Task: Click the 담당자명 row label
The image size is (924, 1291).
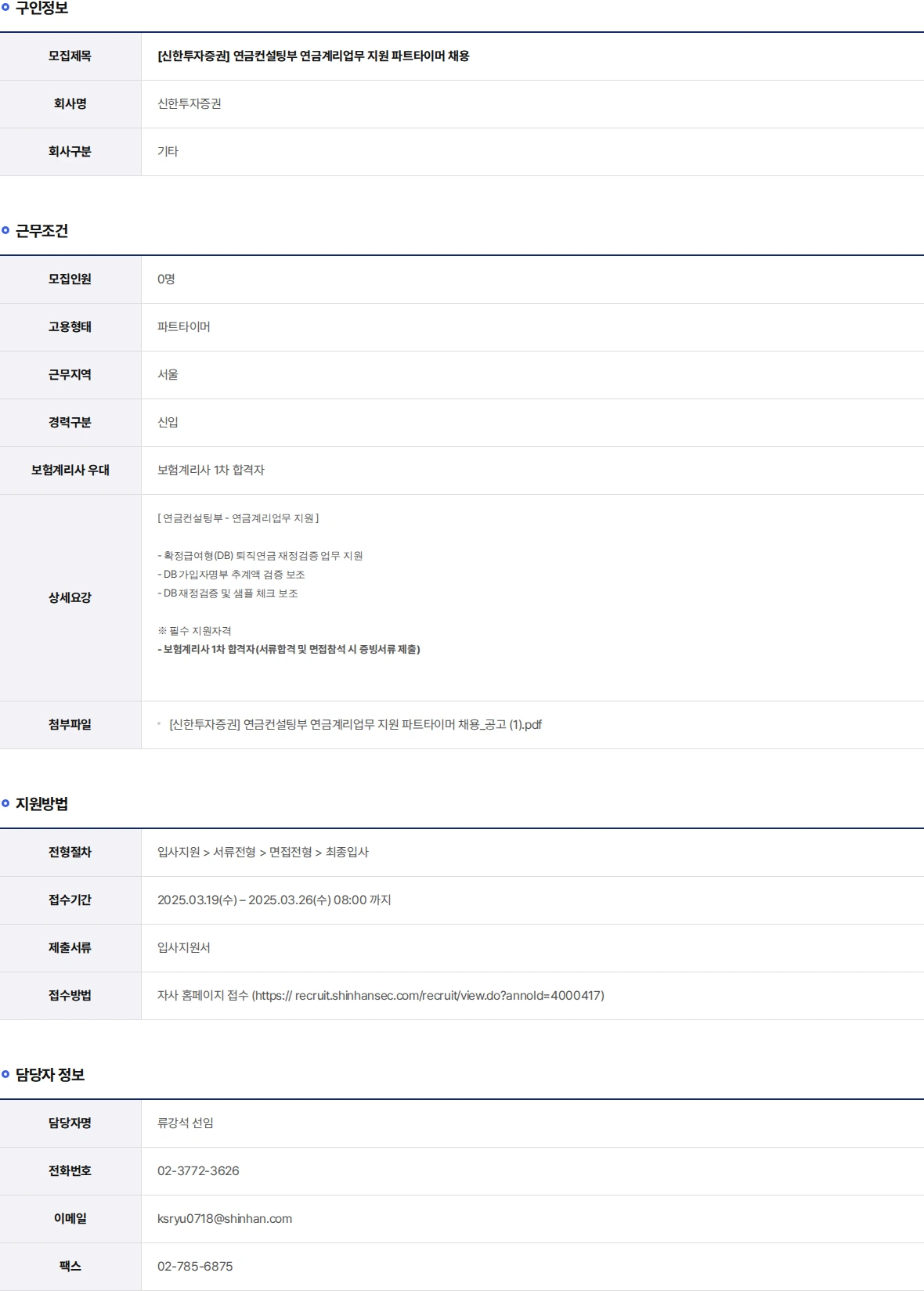Action: [70, 1123]
